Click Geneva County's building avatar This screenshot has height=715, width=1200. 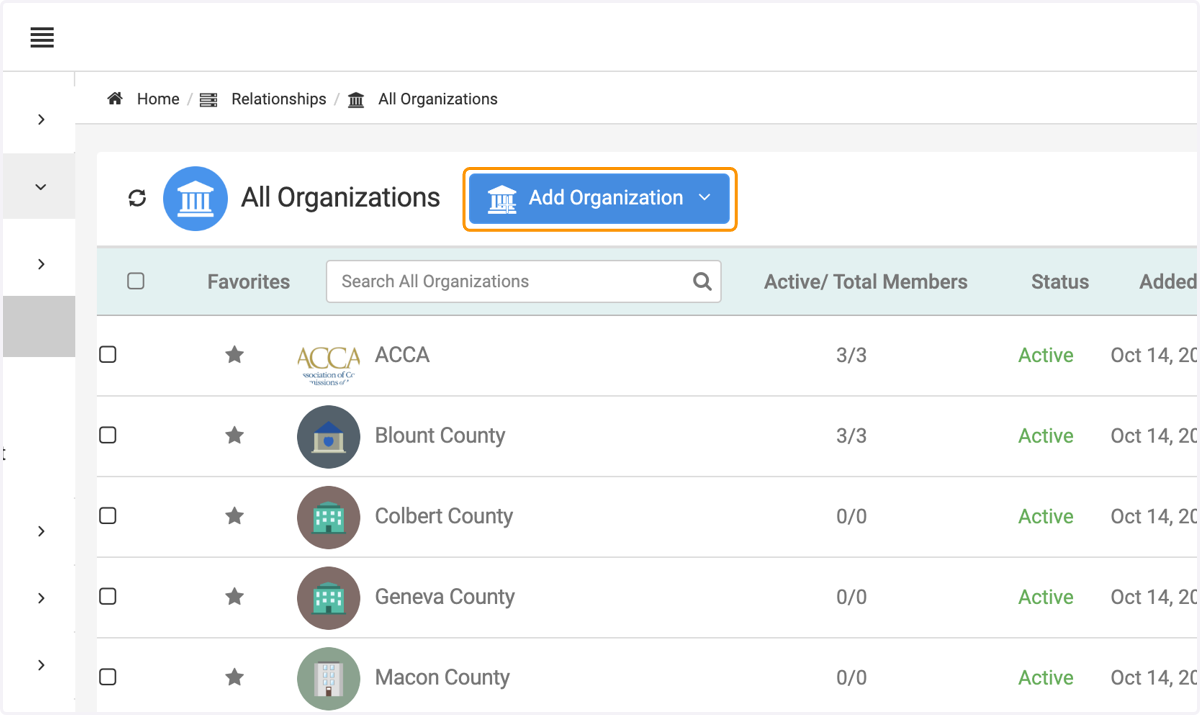coord(329,598)
